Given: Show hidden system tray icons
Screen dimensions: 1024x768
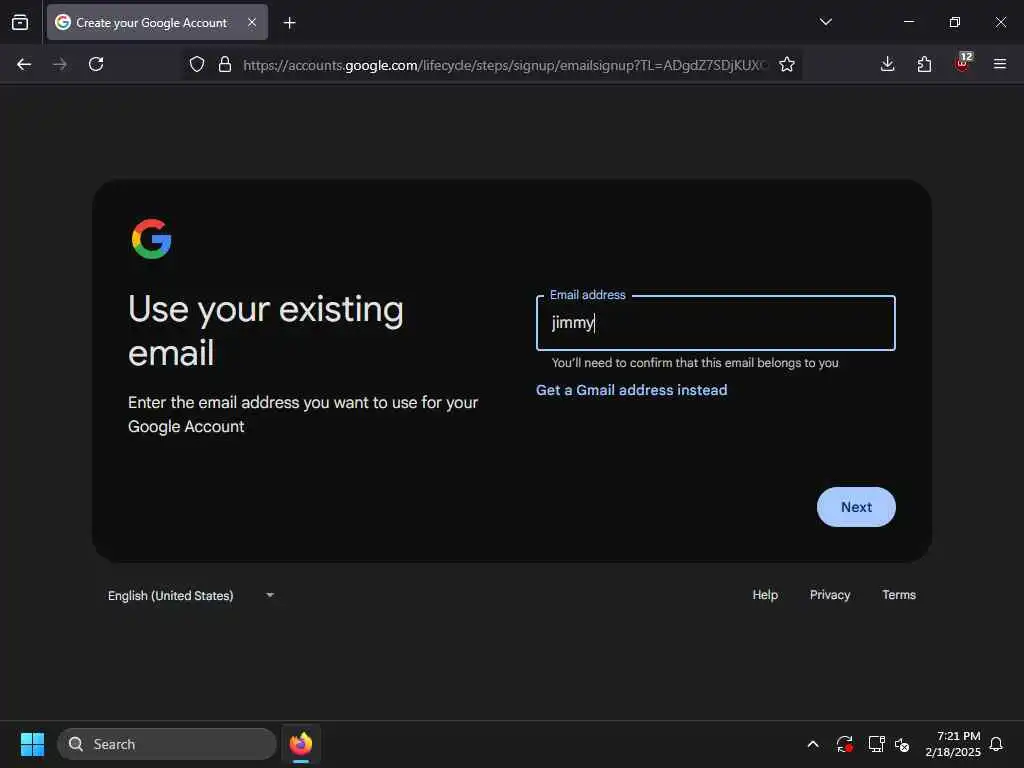Looking at the screenshot, I should click(x=813, y=744).
